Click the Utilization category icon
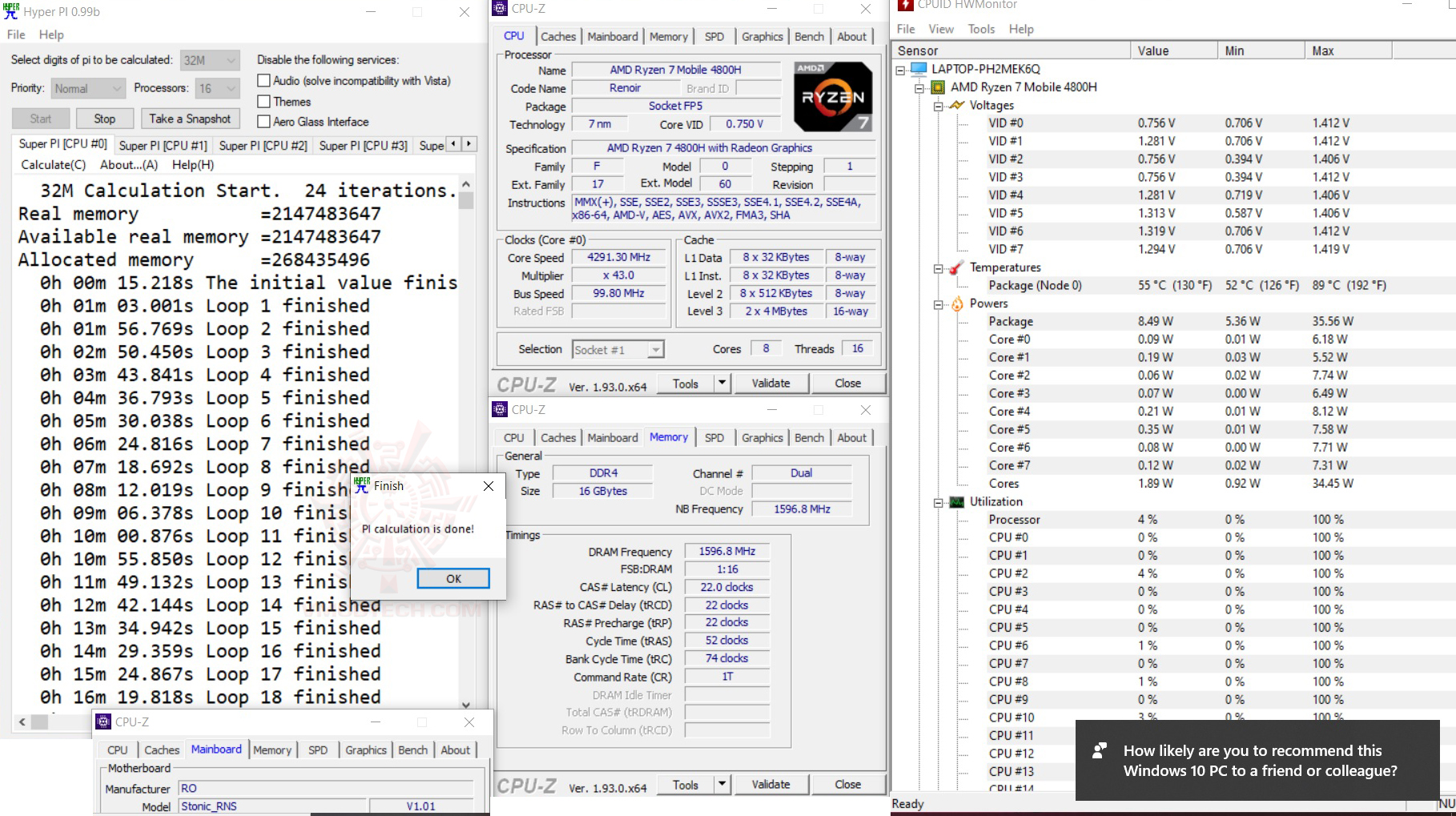1456x816 pixels. 957,502
